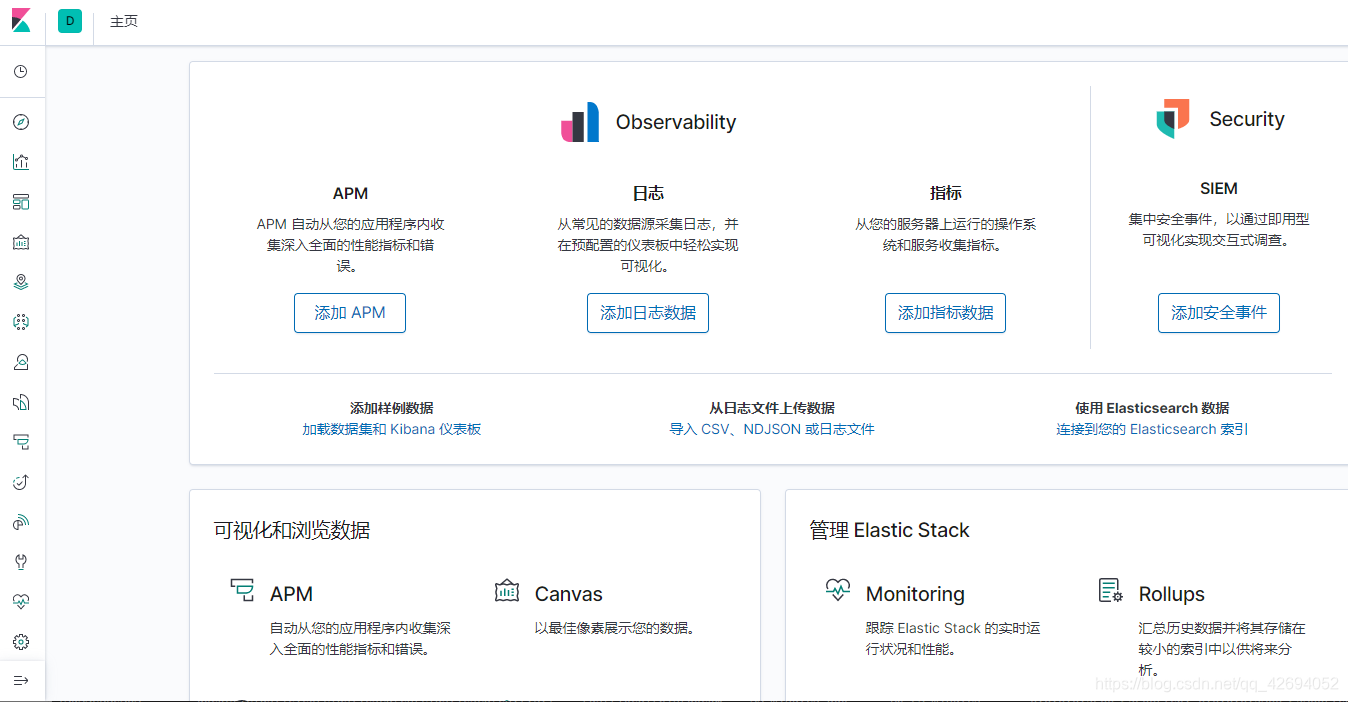1348x702 pixels.
Task: Click the Security shield logo
Action: [1173, 119]
